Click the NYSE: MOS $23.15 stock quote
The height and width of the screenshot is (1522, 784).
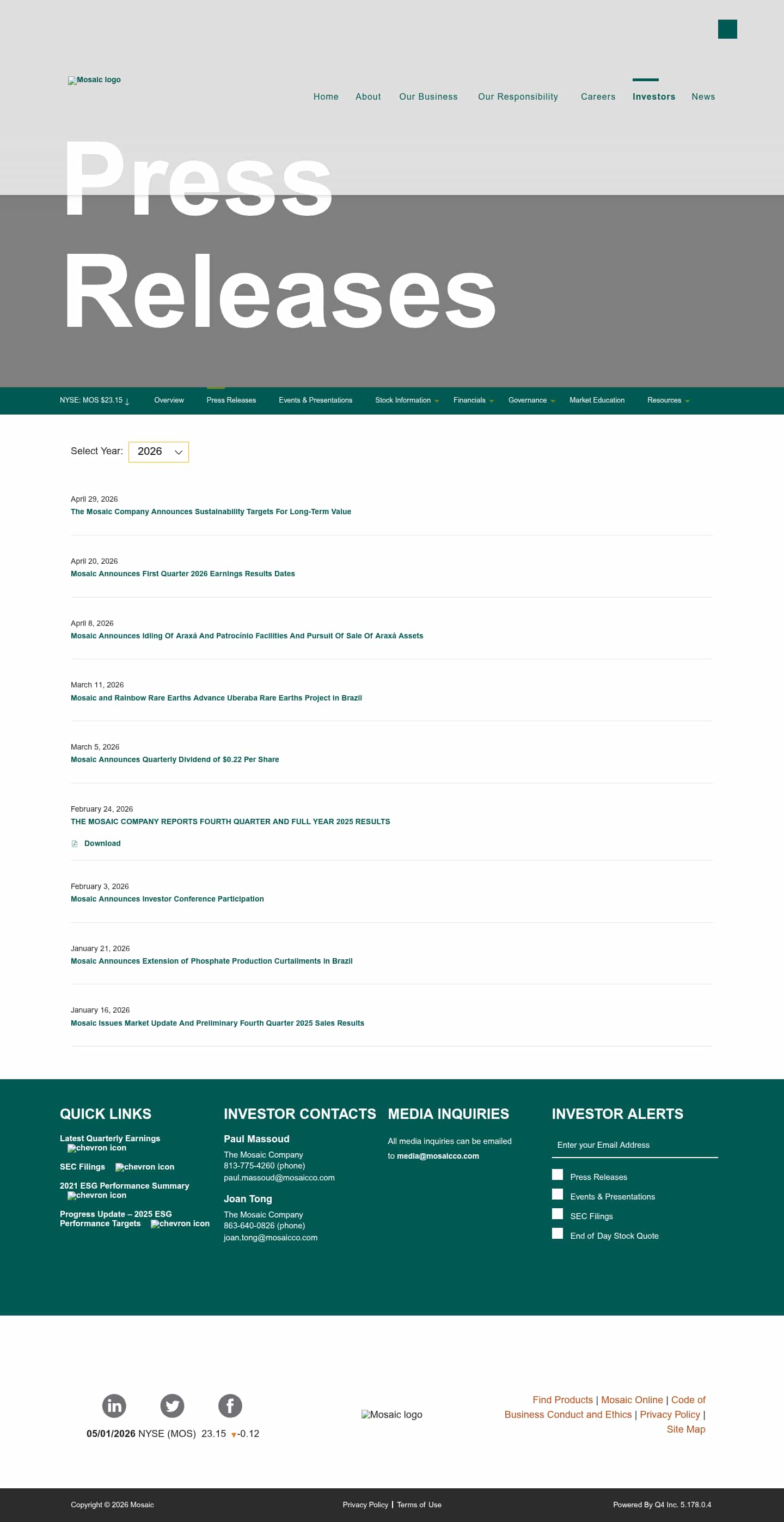[x=94, y=400]
